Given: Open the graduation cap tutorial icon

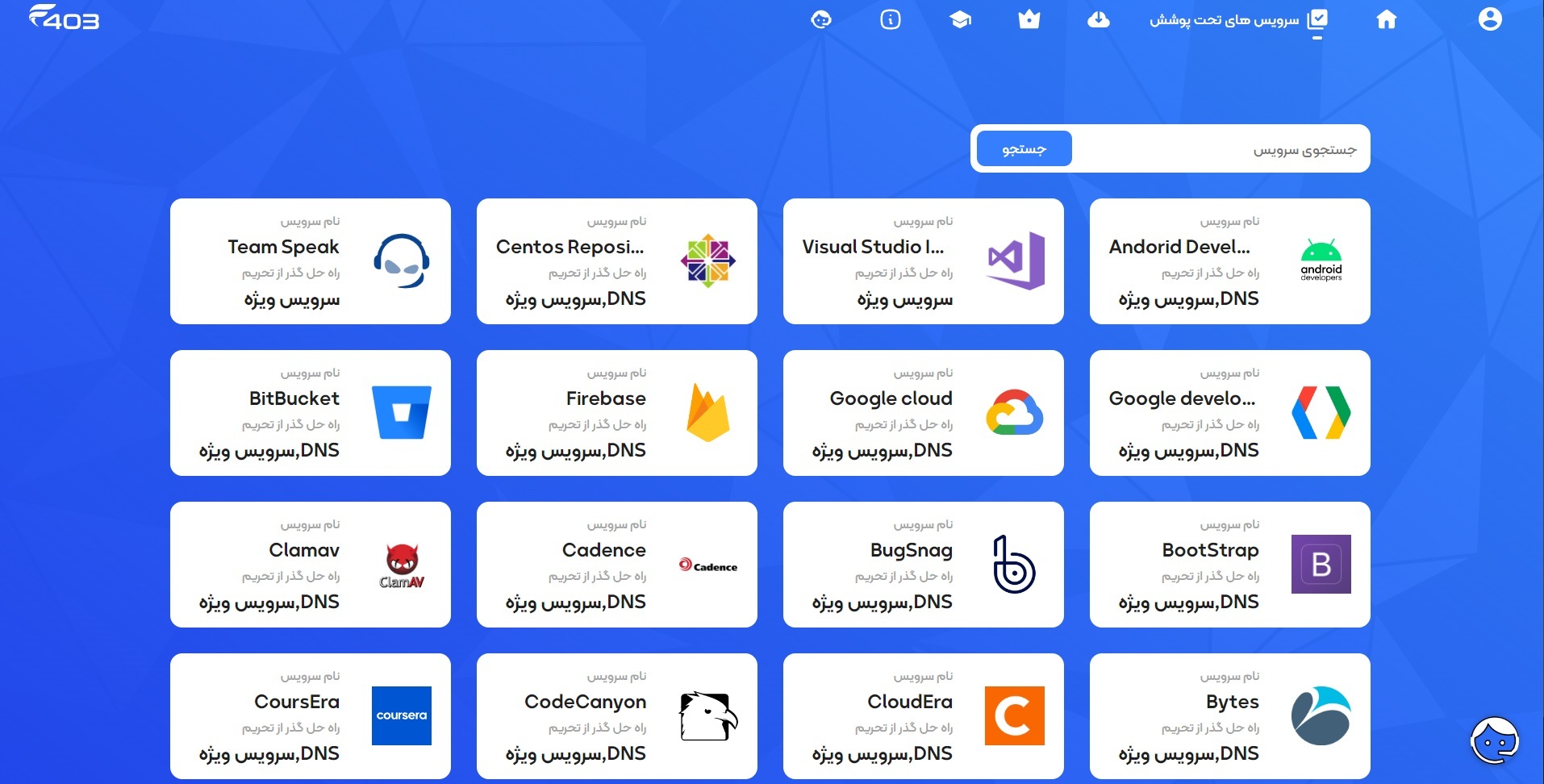Looking at the screenshot, I should click(960, 19).
